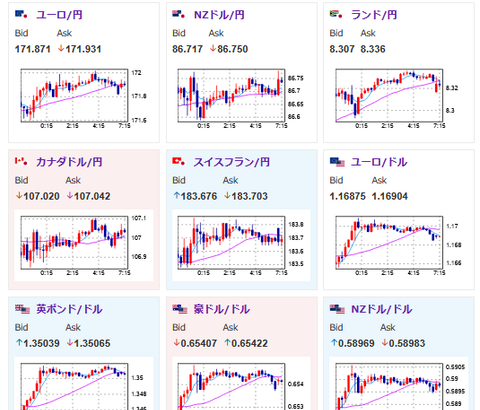Click the Rand/Yen South Africa flag icon
Screen dimensions: 480x410
336,14
